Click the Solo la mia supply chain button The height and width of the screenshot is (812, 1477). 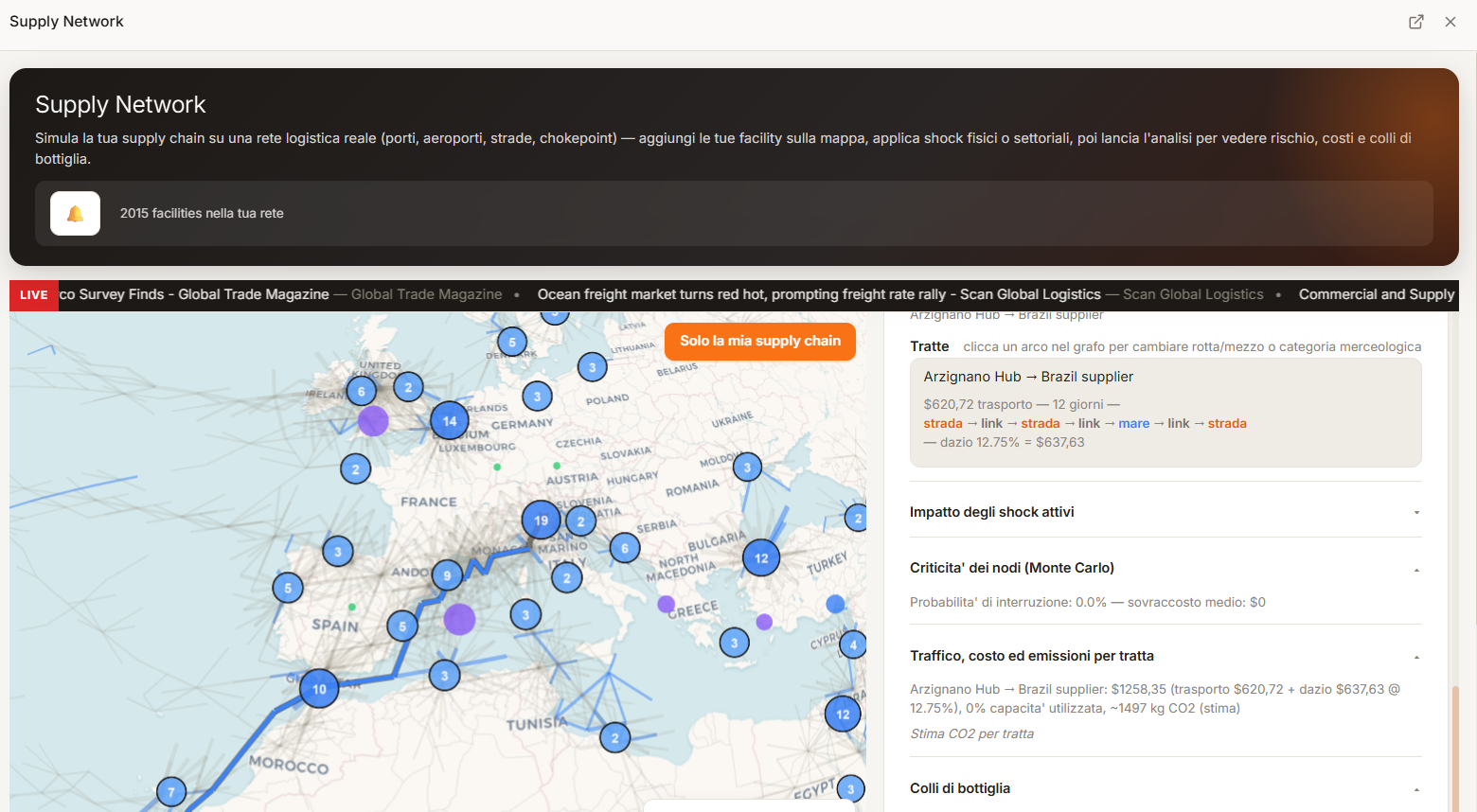click(x=760, y=341)
